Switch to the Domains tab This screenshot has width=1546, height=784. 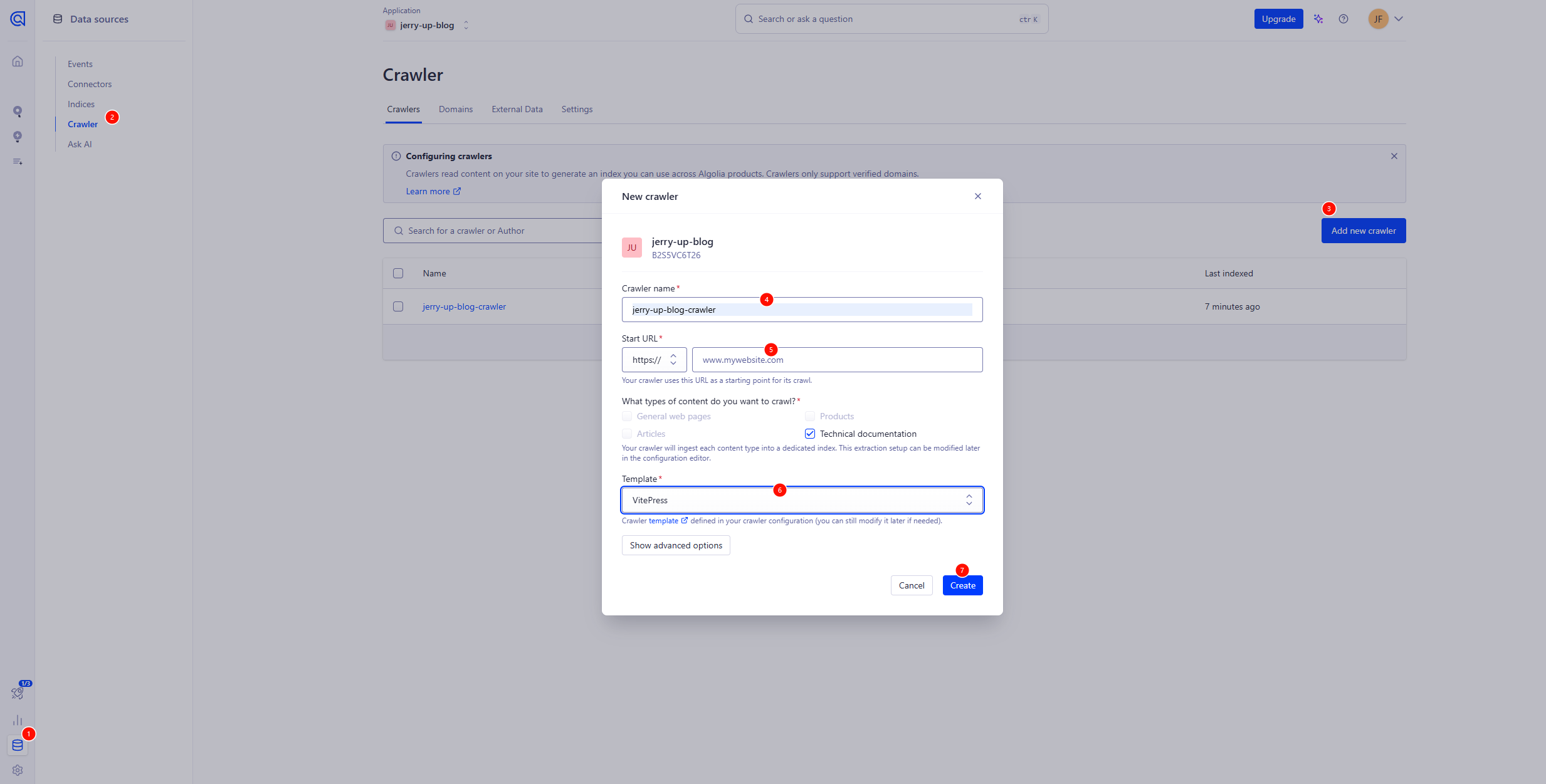point(456,109)
